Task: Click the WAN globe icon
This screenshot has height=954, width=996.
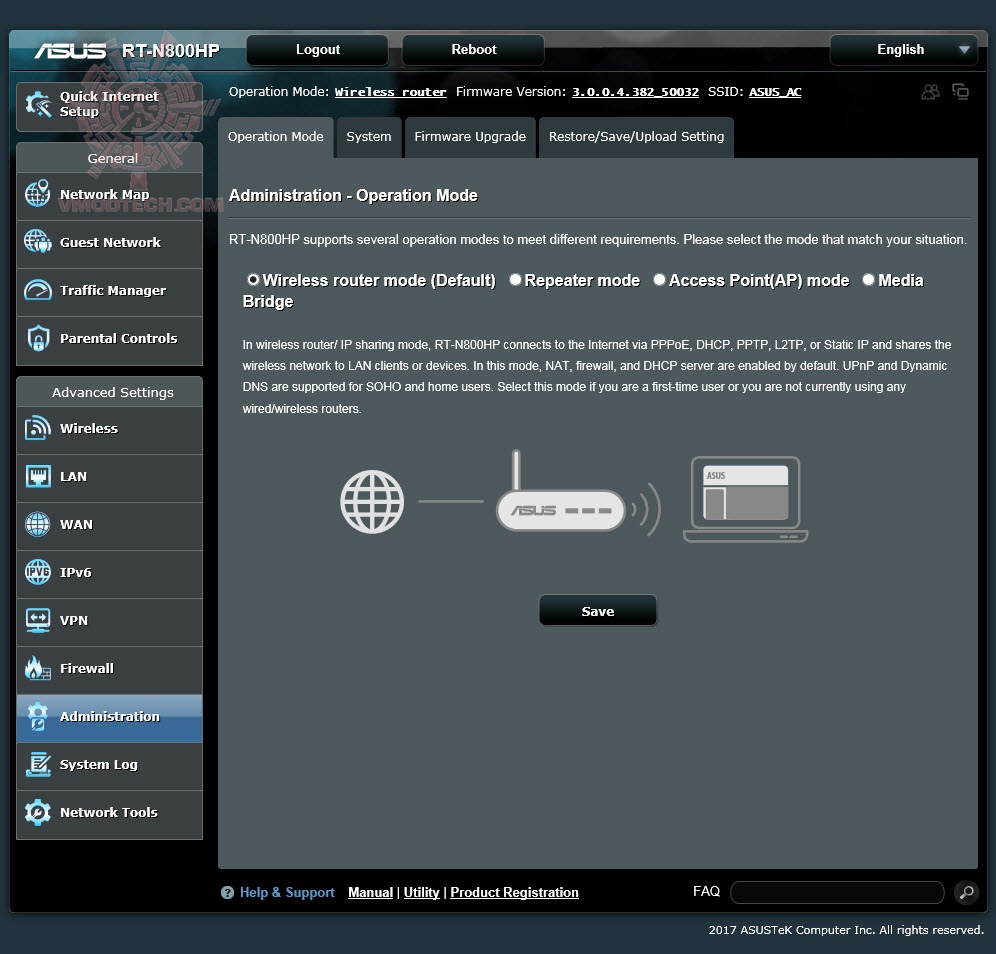Action: point(37,524)
